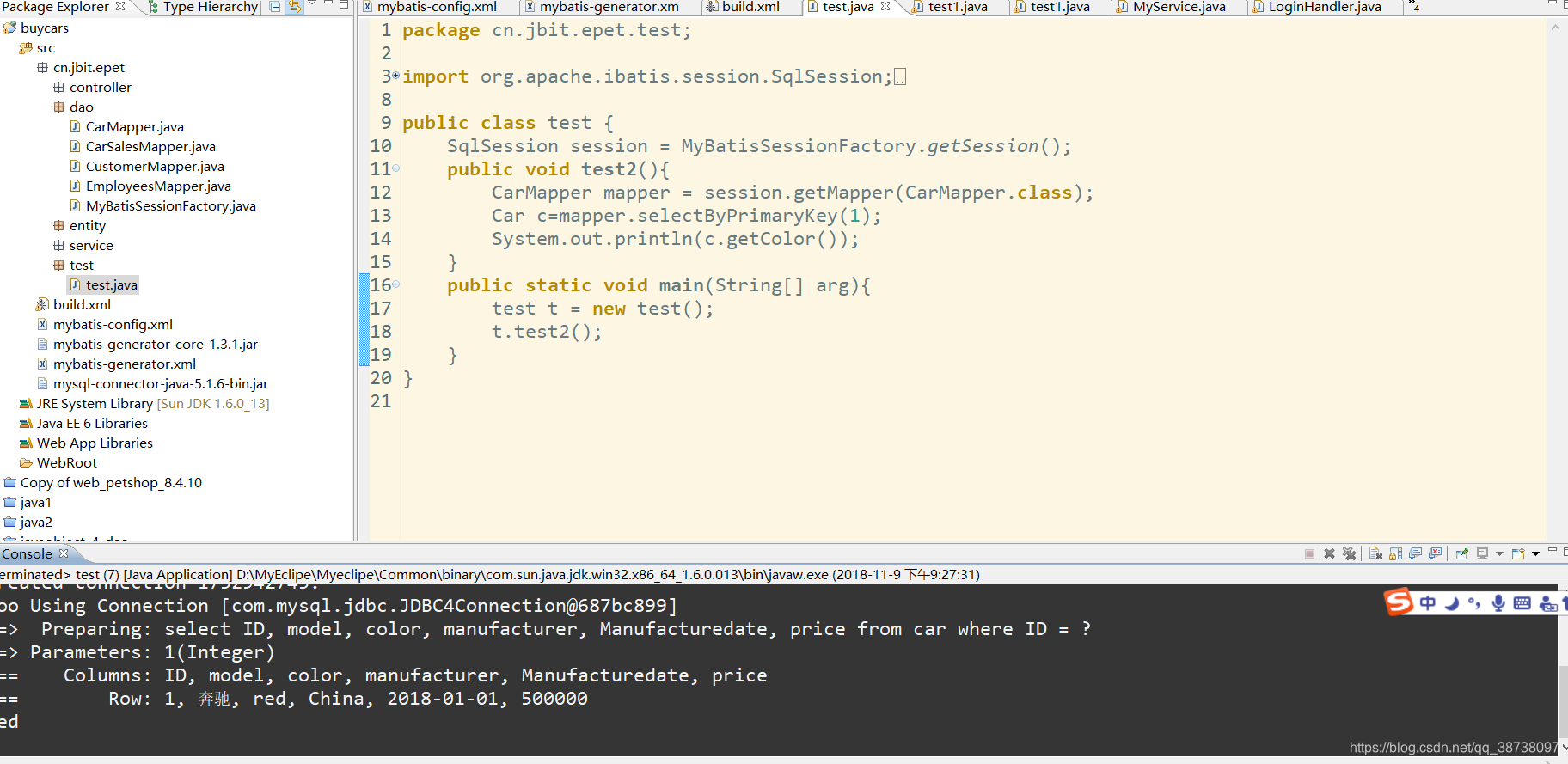Open the Sogou soft keyboard

(1522, 603)
